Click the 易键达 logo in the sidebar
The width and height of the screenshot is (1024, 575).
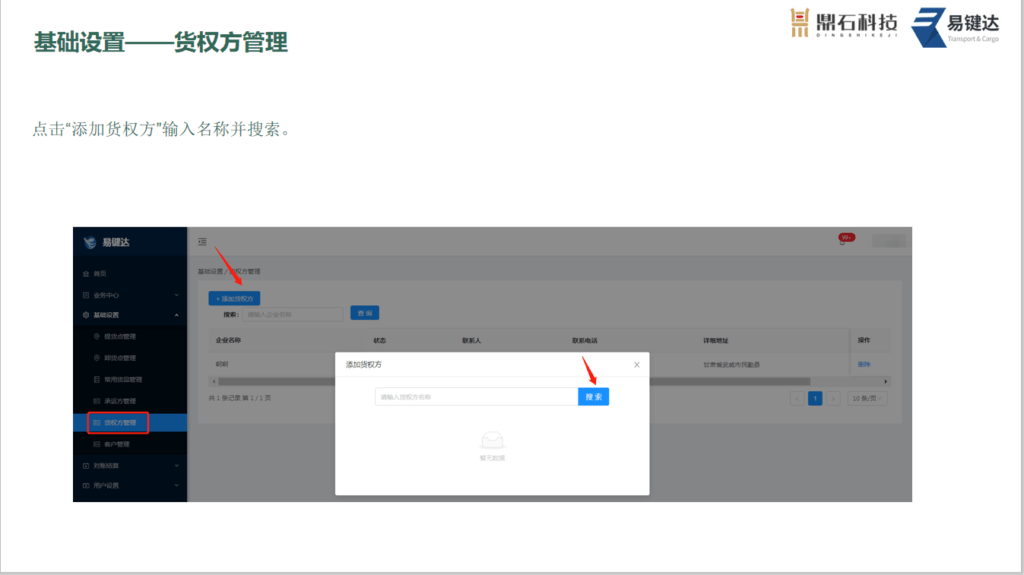tap(107, 242)
